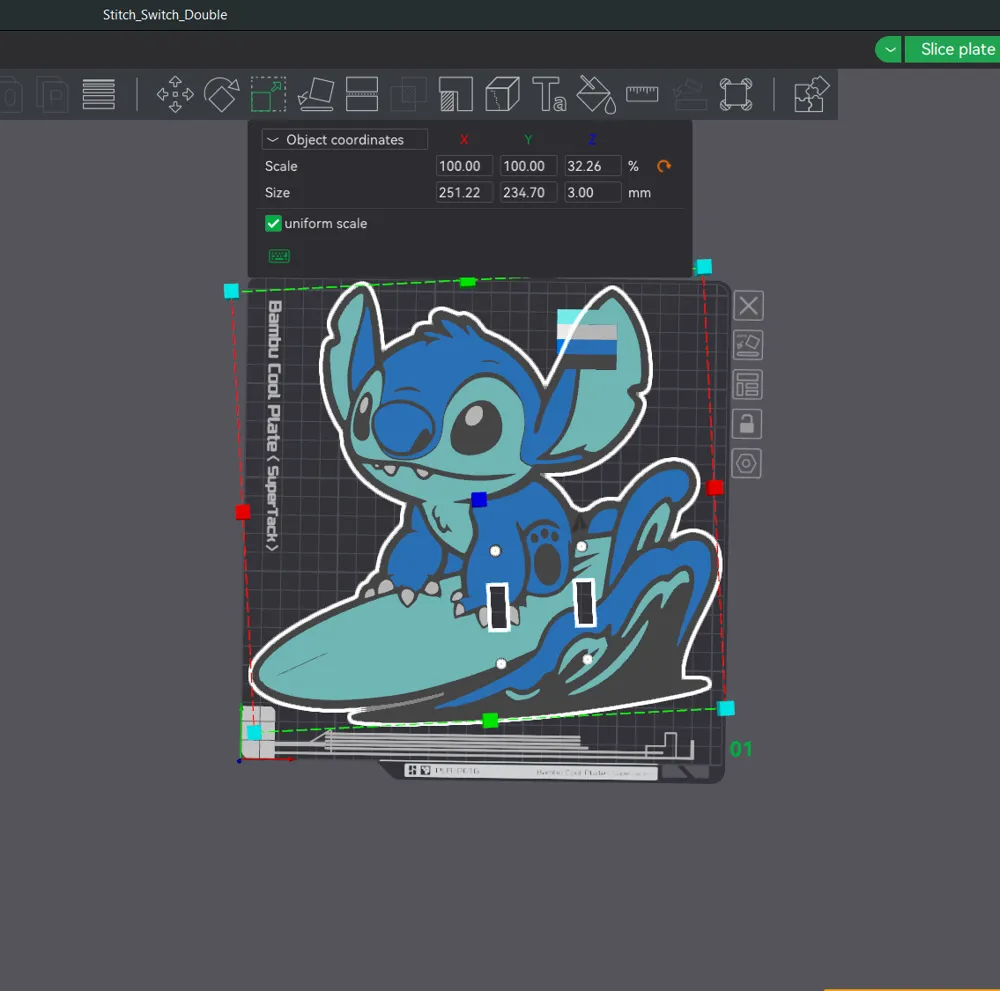Edit the Z scale percentage field
1000x991 pixels.
592,165
